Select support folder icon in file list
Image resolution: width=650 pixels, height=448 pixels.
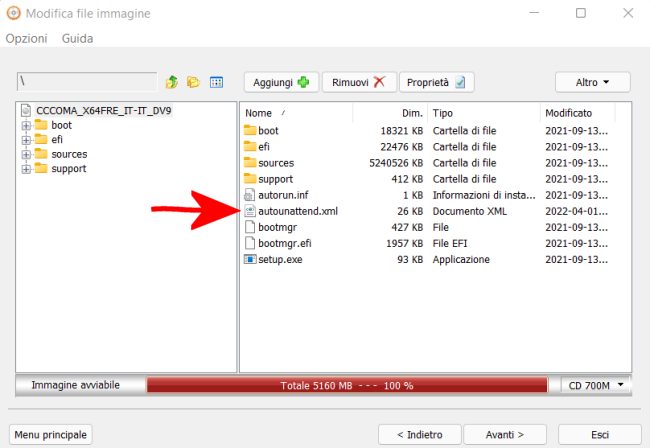point(250,179)
